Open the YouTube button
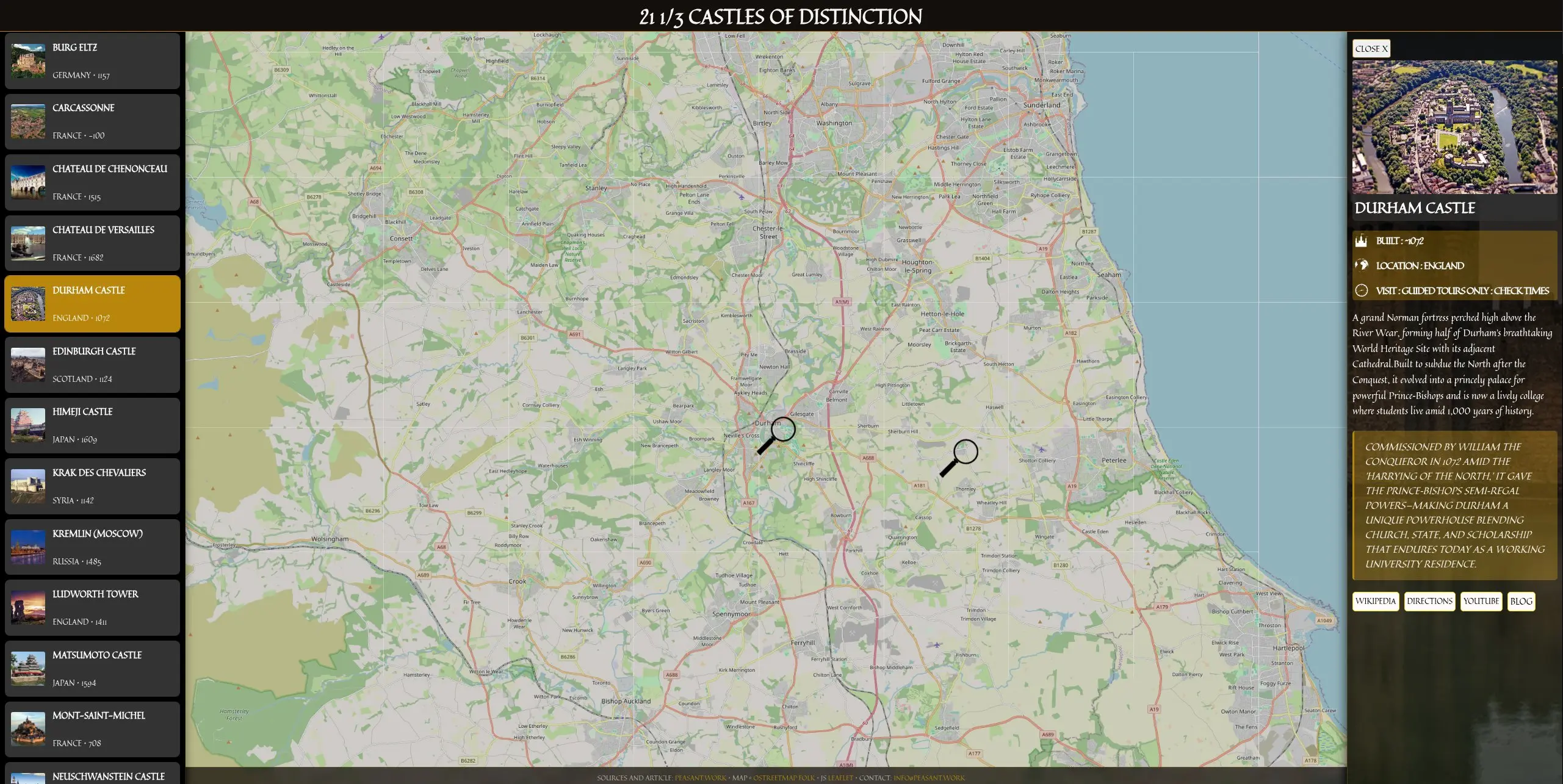The image size is (1563, 784). point(1481,601)
